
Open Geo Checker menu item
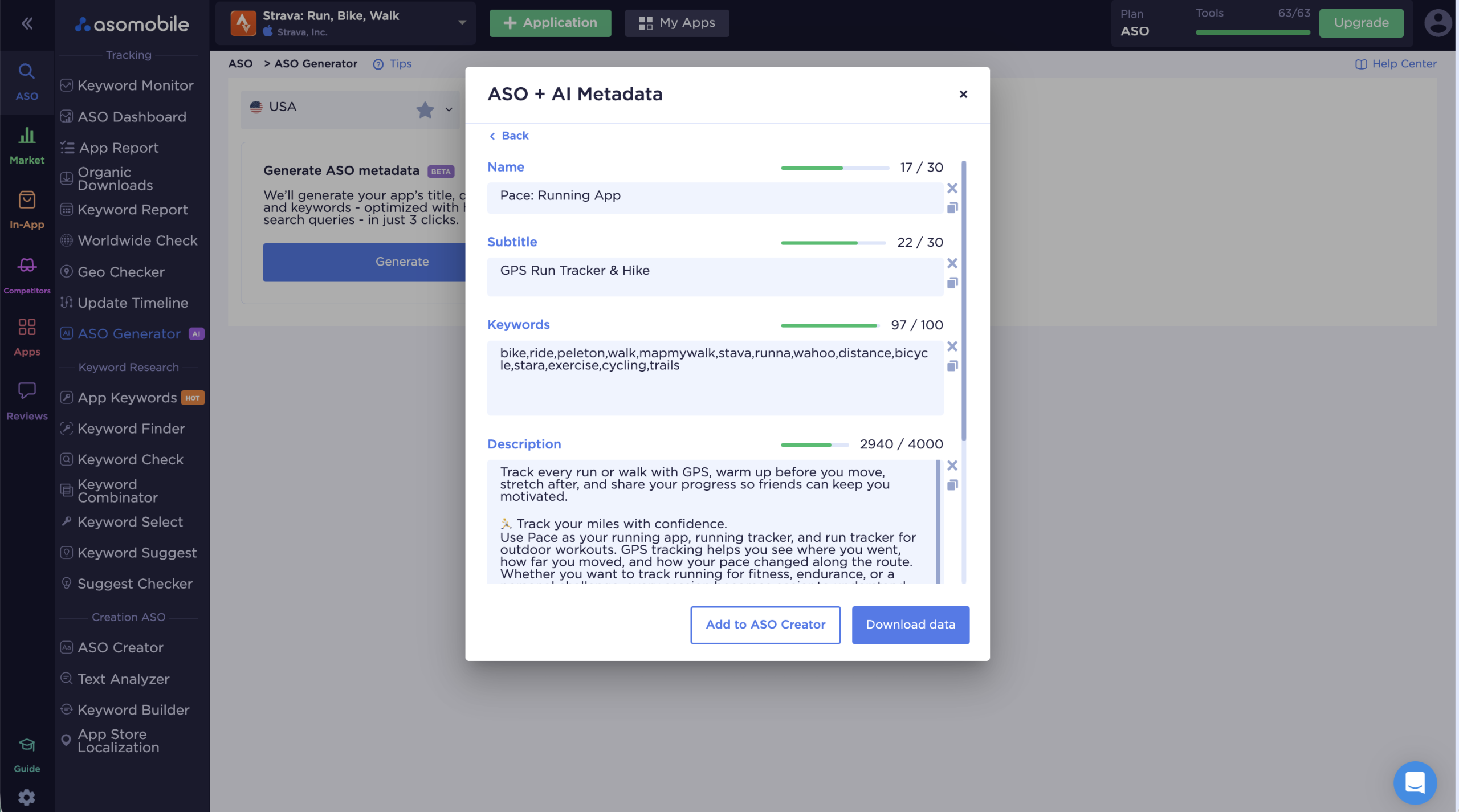click(113, 272)
